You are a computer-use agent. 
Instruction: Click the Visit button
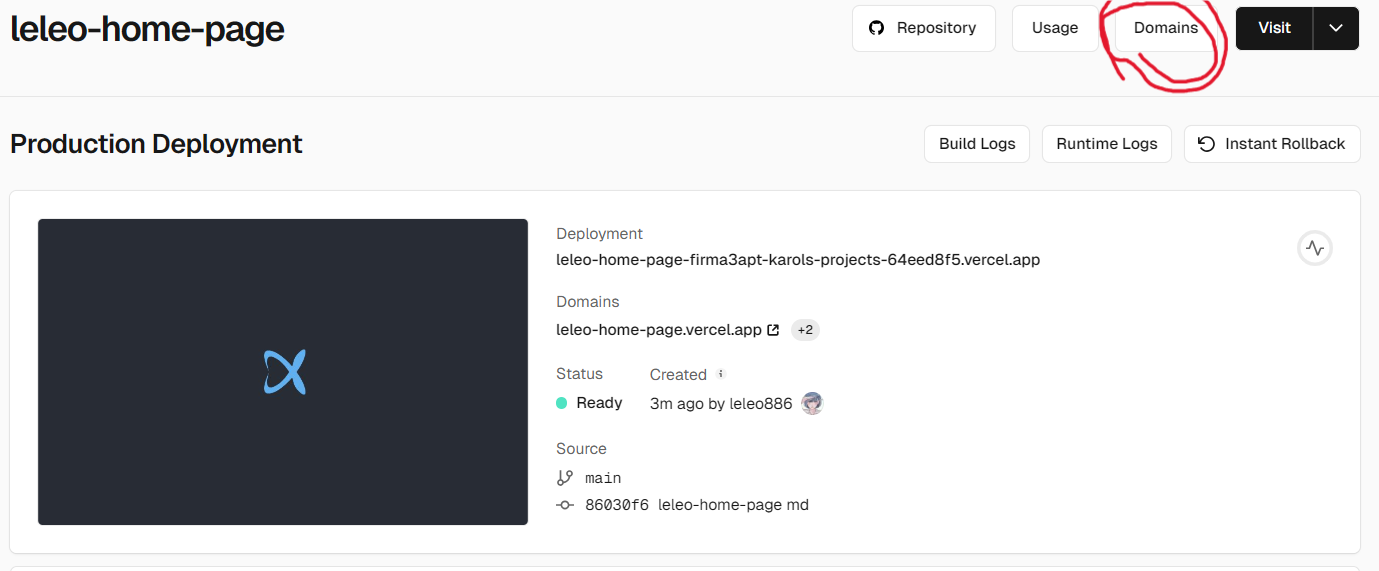pyautogui.click(x=1274, y=28)
